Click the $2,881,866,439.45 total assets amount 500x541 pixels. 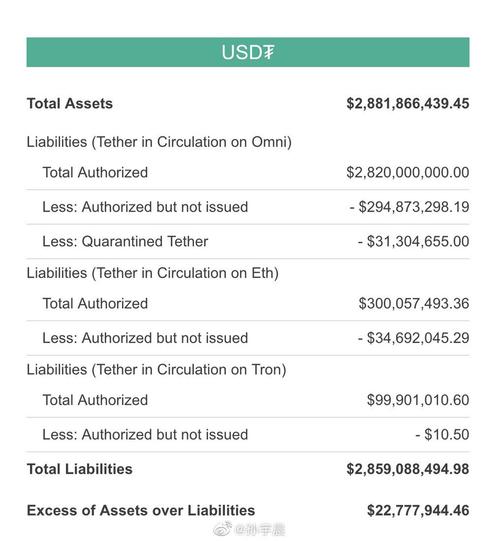[408, 104]
